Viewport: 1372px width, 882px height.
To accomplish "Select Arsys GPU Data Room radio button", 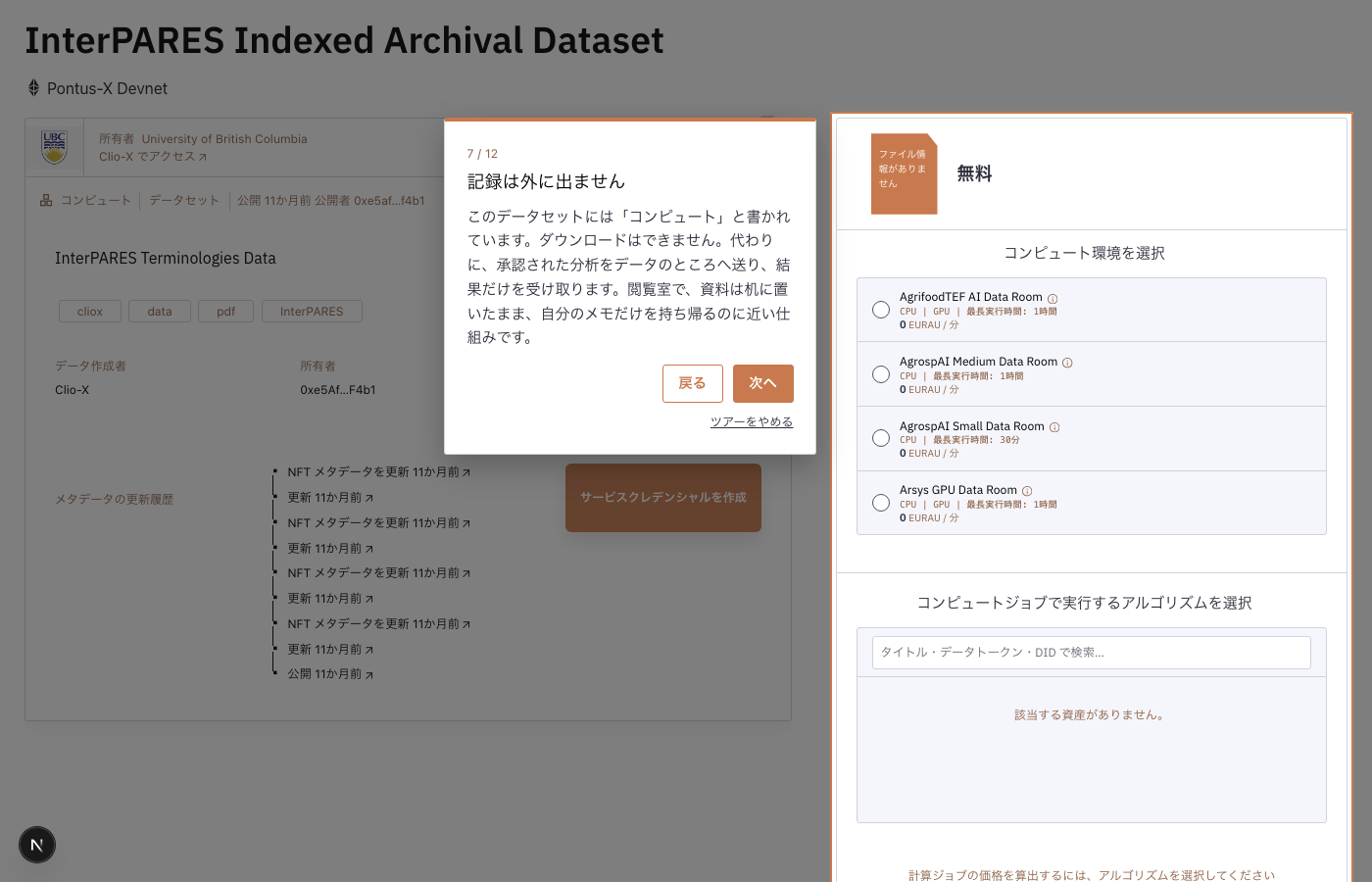I will tap(881, 503).
